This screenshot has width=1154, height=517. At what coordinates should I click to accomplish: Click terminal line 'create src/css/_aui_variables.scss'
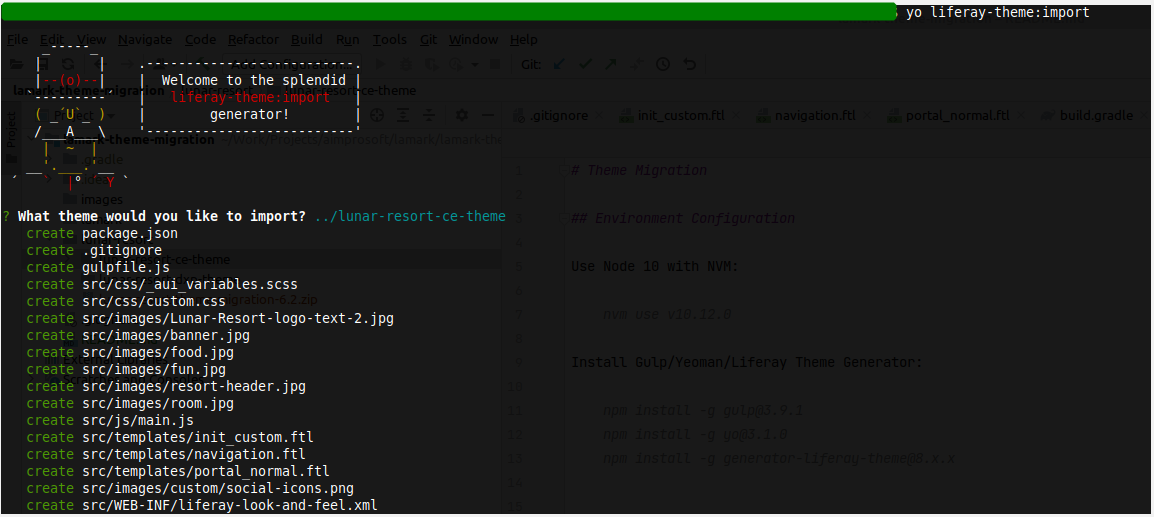pos(162,284)
